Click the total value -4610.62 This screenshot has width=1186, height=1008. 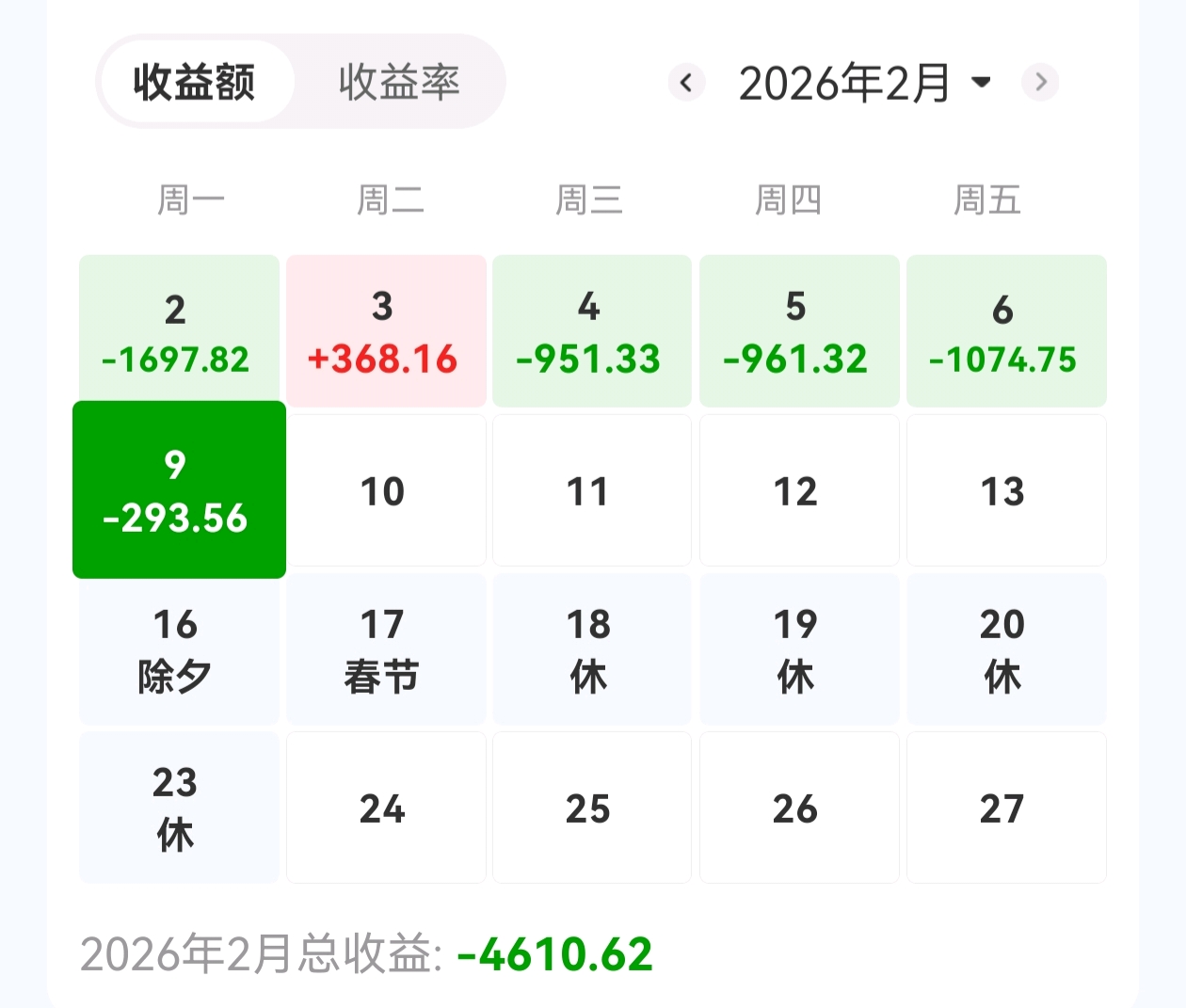pos(554,954)
